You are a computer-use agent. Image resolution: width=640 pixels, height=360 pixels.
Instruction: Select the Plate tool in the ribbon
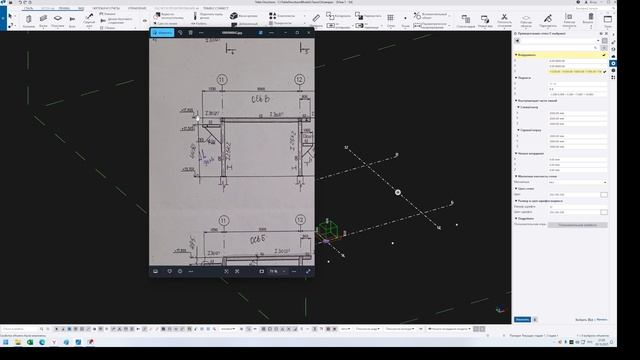pos(58,20)
